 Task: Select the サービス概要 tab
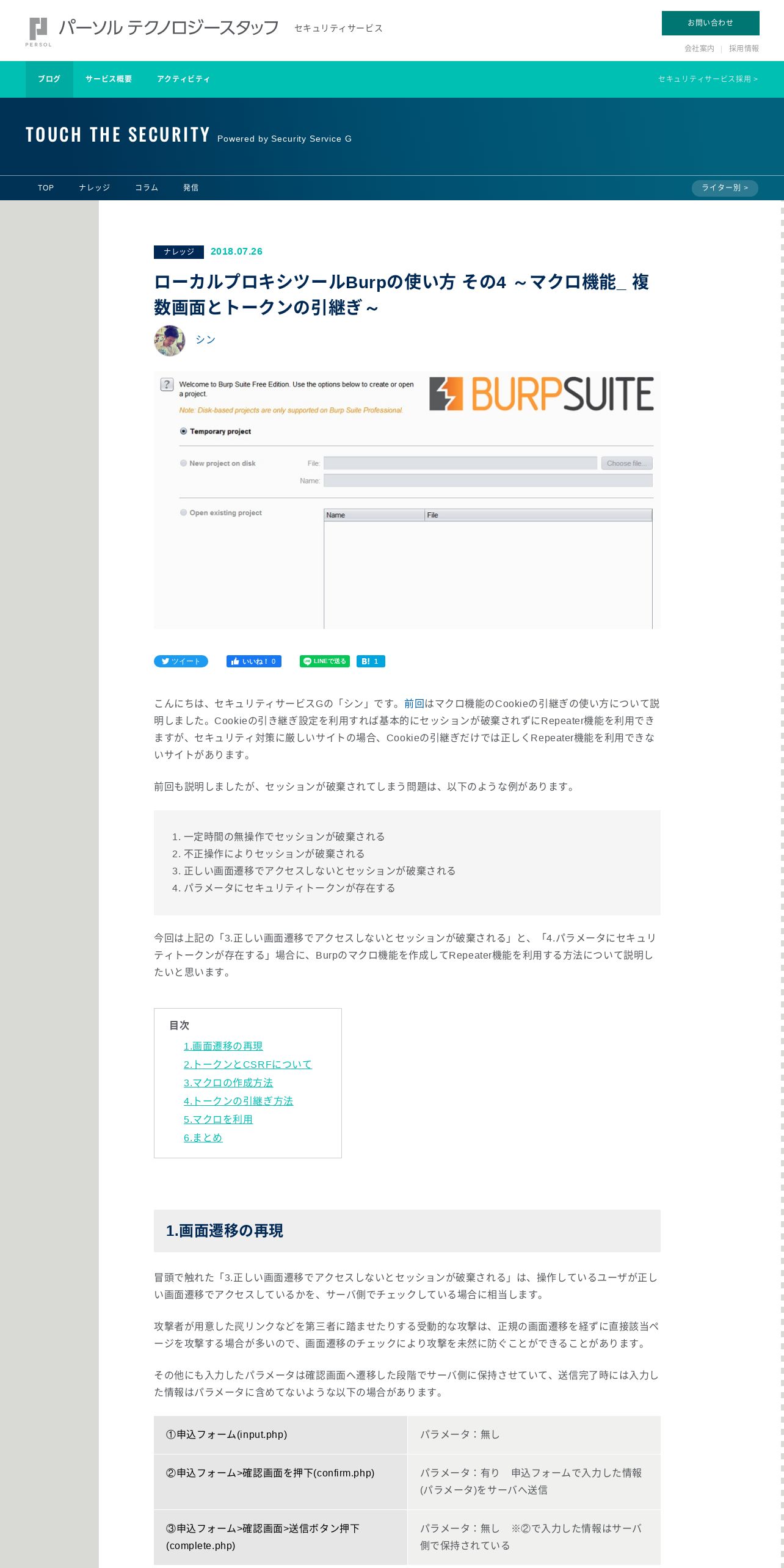[x=109, y=79]
